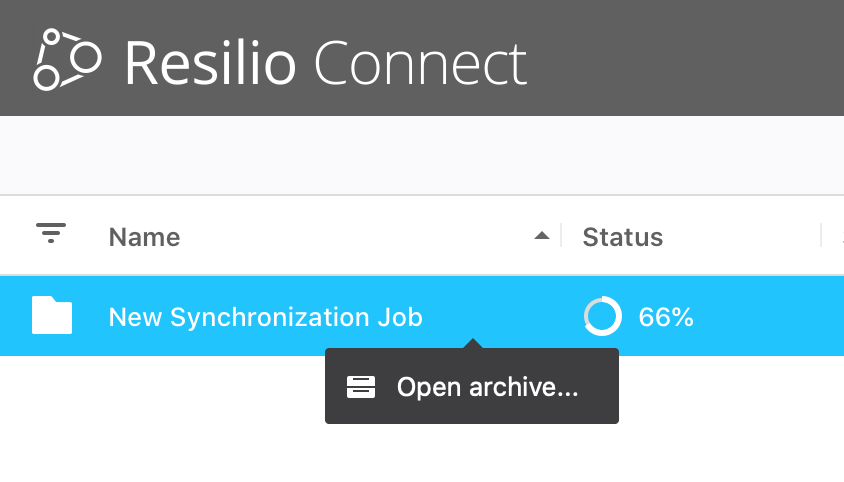Select the New Synchronization Job name

(x=265, y=317)
